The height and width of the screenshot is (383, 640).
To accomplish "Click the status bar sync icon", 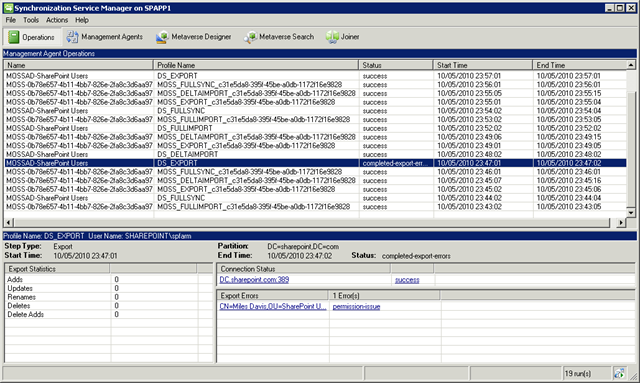I will point(619,373).
